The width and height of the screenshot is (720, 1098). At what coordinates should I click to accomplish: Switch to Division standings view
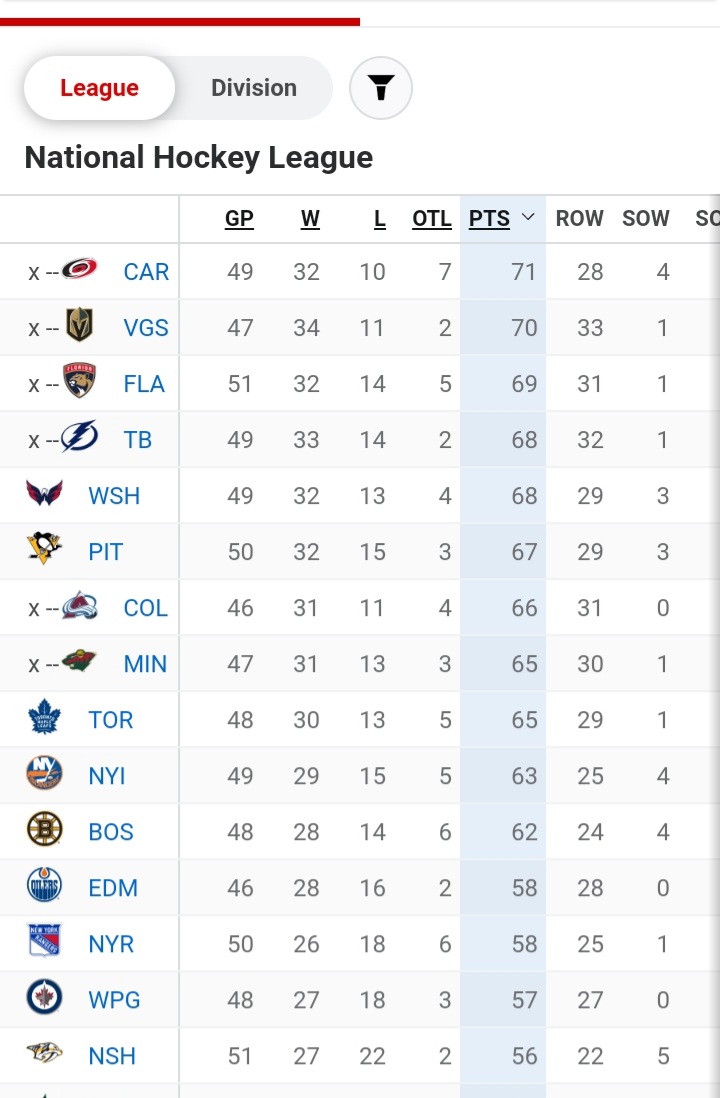point(254,88)
